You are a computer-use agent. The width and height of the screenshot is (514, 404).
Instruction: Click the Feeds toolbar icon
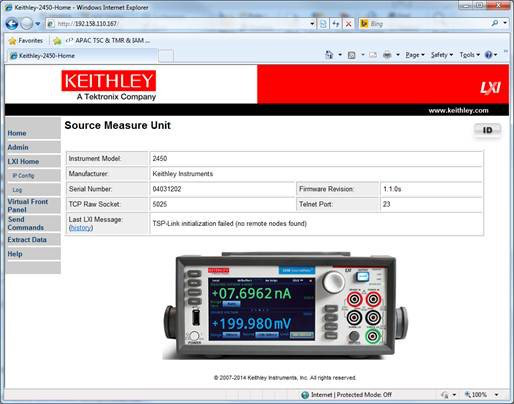[351, 55]
